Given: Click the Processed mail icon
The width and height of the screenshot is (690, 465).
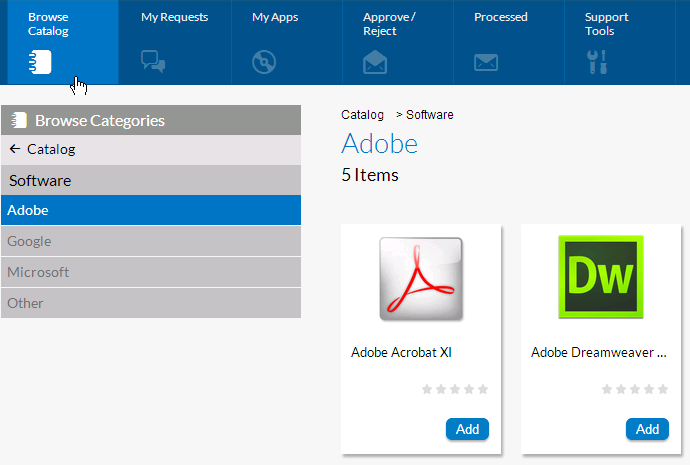Looking at the screenshot, I should (x=486, y=62).
